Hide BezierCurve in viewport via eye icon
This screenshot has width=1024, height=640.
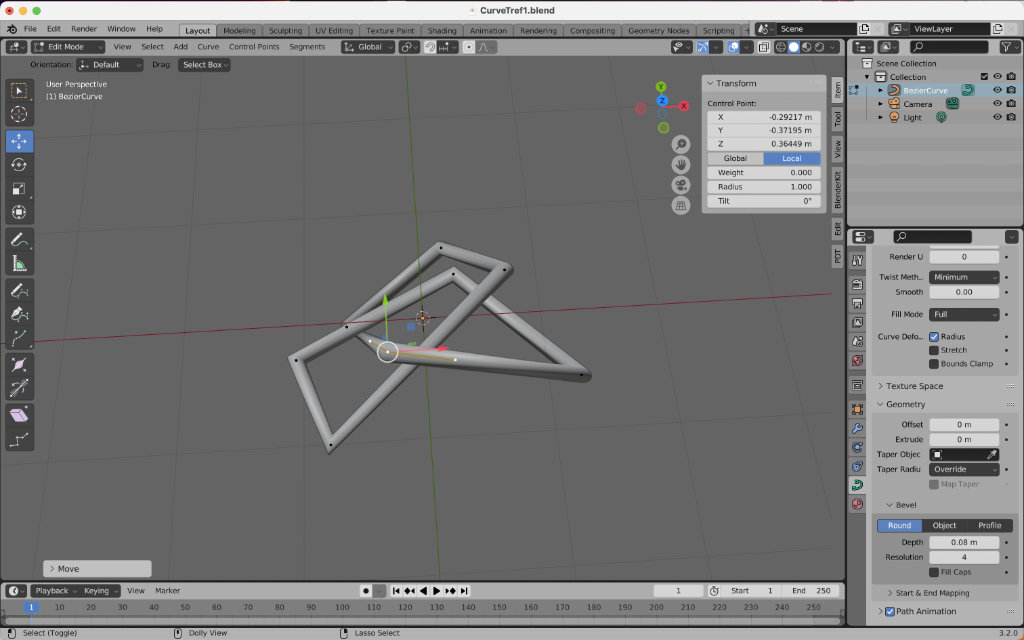pyautogui.click(x=996, y=90)
